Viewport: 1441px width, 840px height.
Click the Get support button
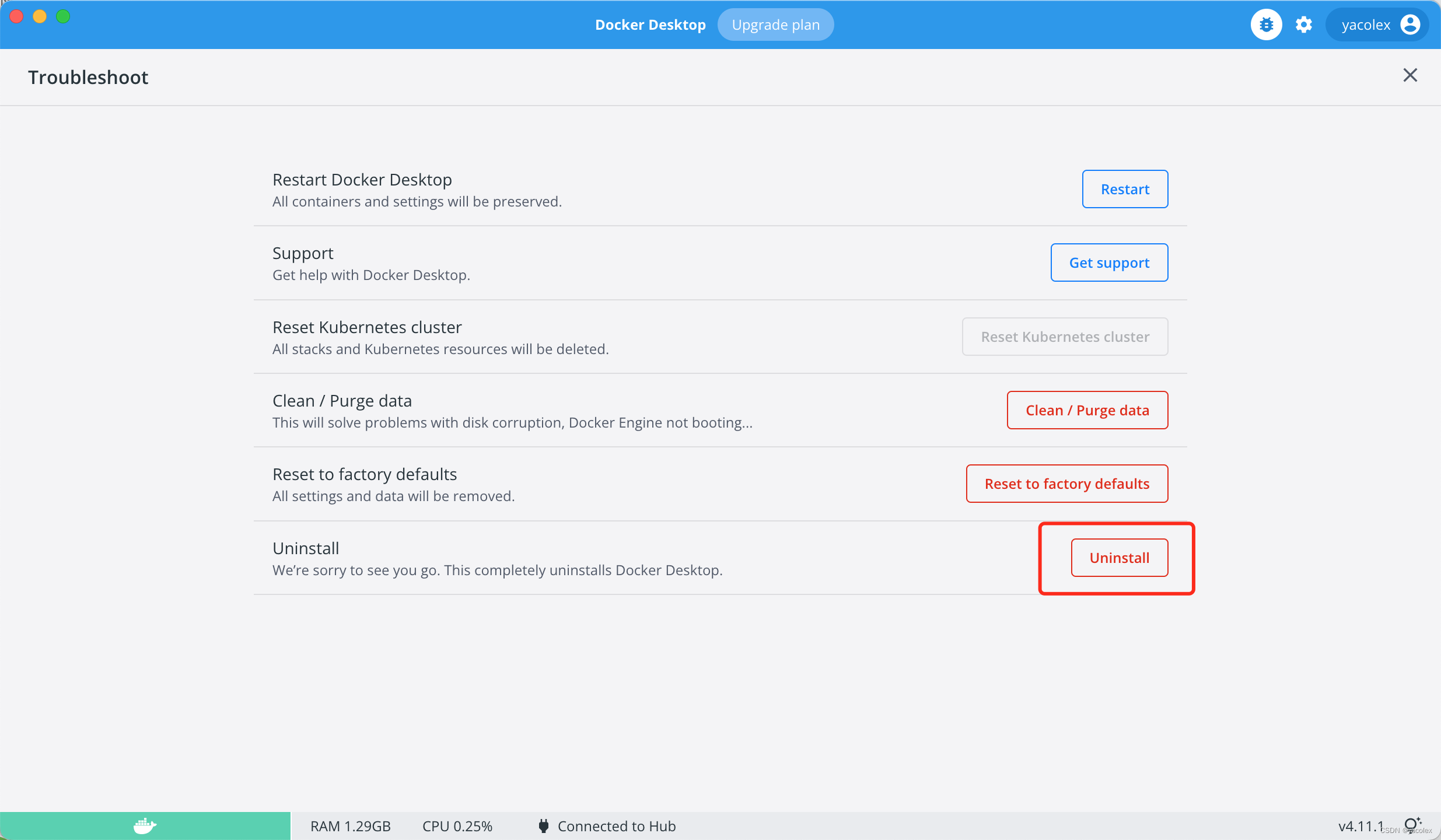click(1109, 262)
